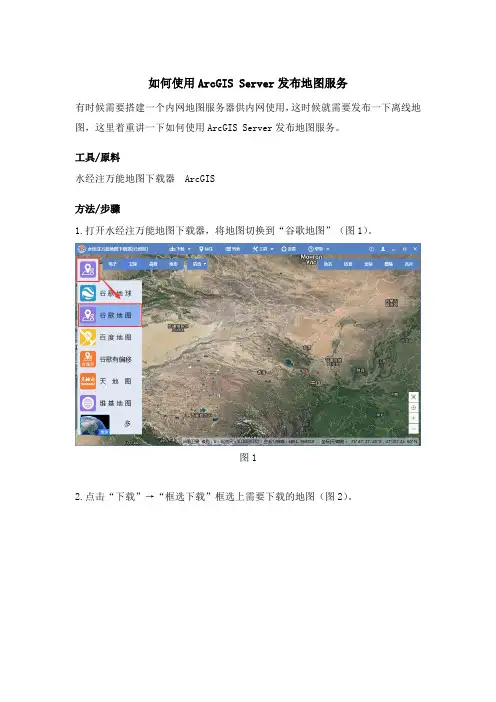The height and width of the screenshot is (702, 496).
Task: Click the word ArcGIS under 工具/原料
Action: pos(200,179)
